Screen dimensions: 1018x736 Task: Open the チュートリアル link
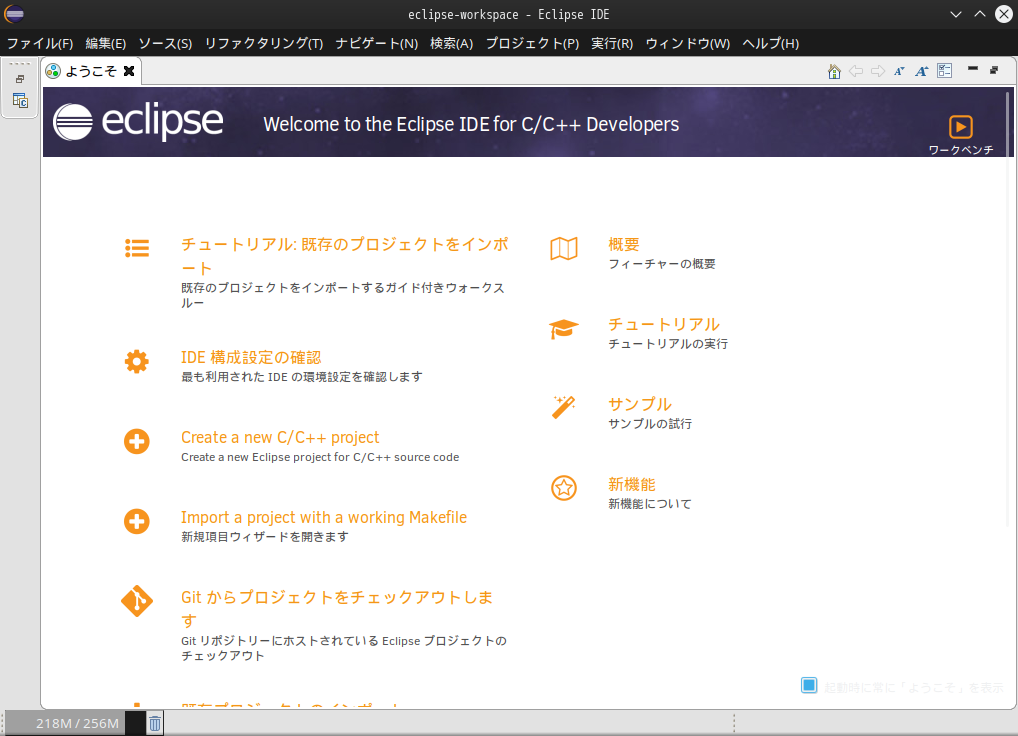pyautogui.click(x=664, y=324)
